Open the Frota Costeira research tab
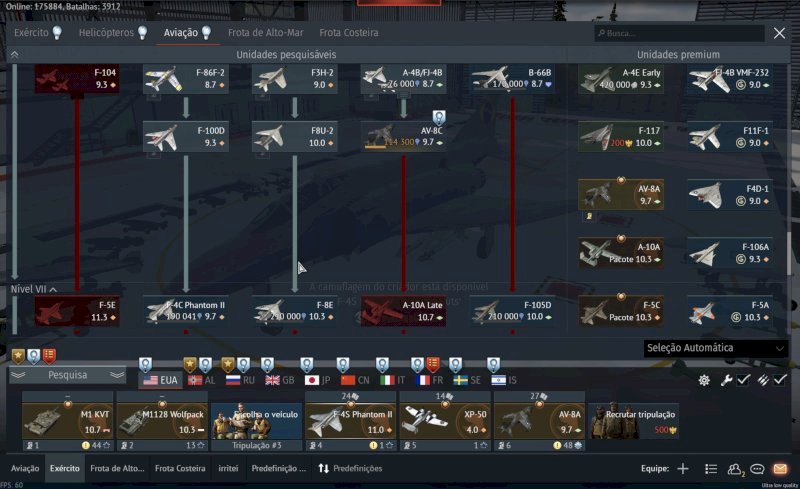Image resolution: width=800 pixels, height=489 pixels. point(348,33)
